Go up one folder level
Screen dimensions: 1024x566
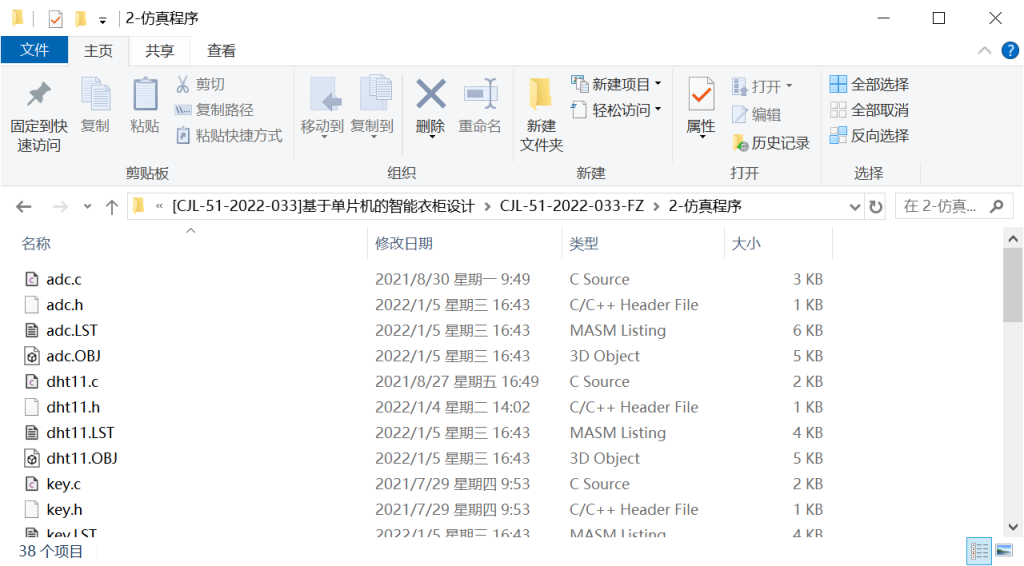tap(112, 207)
